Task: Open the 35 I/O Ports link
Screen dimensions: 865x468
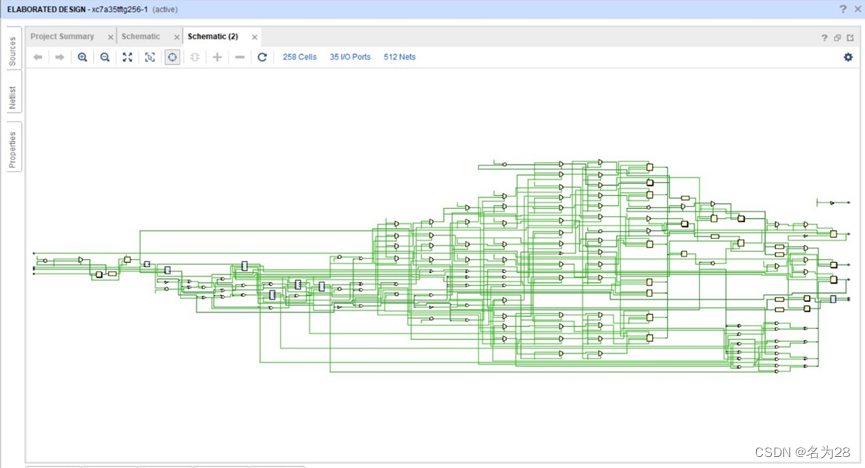Action: tap(350, 57)
